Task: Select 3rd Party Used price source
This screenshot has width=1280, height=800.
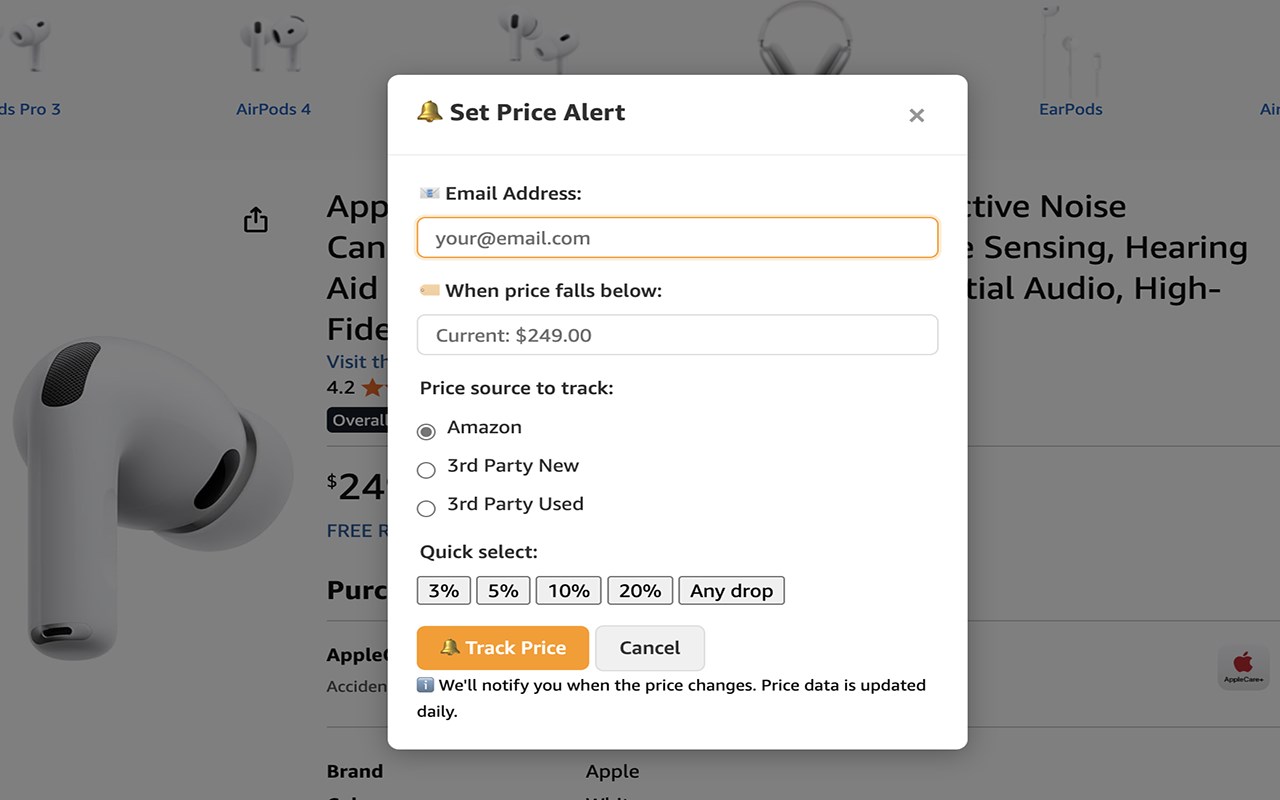Action: [x=426, y=508]
